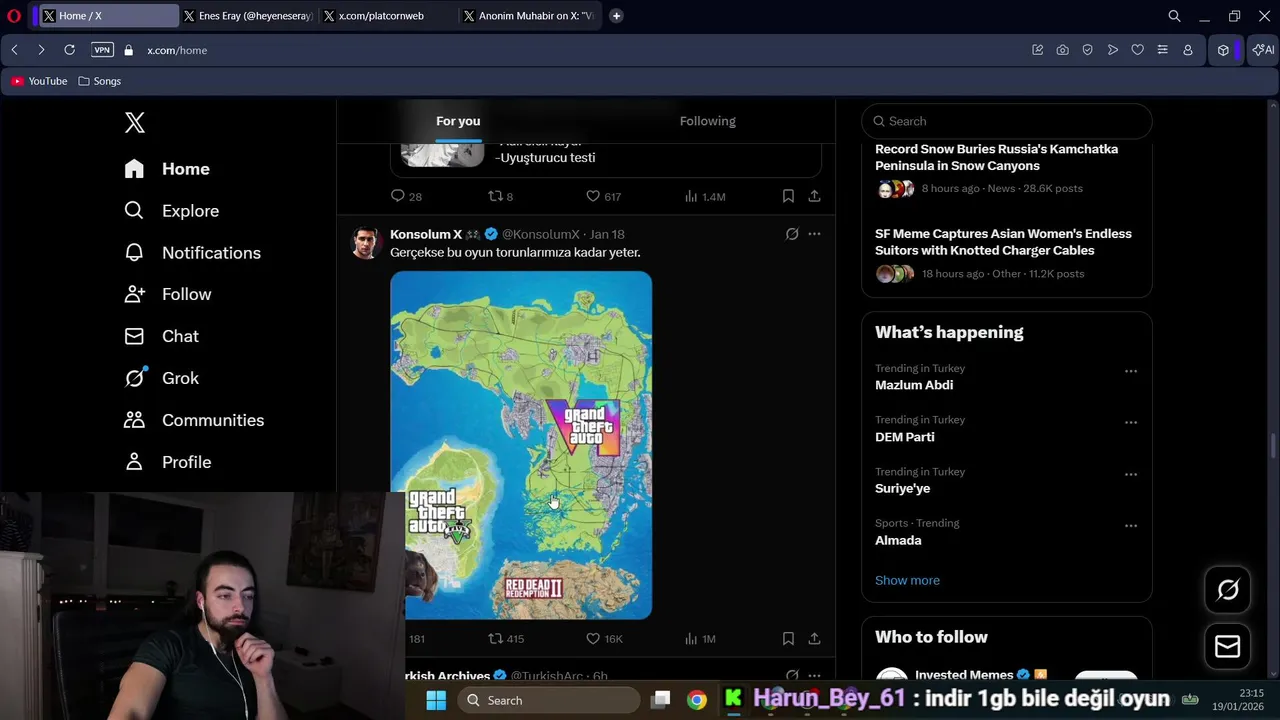Click the browser Forward arrow
The image size is (1280, 720).
pyautogui.click(x=41, y=50)
